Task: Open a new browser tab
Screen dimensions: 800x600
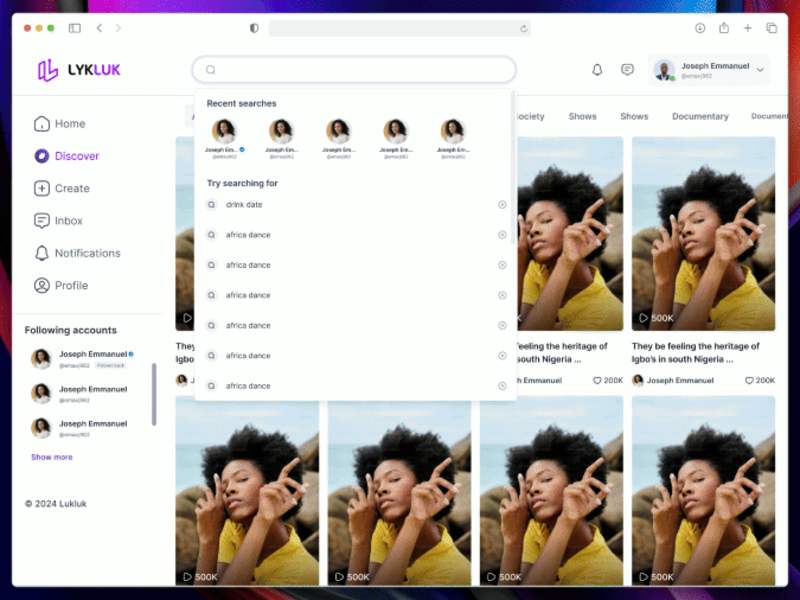Action: coord(747,28)
